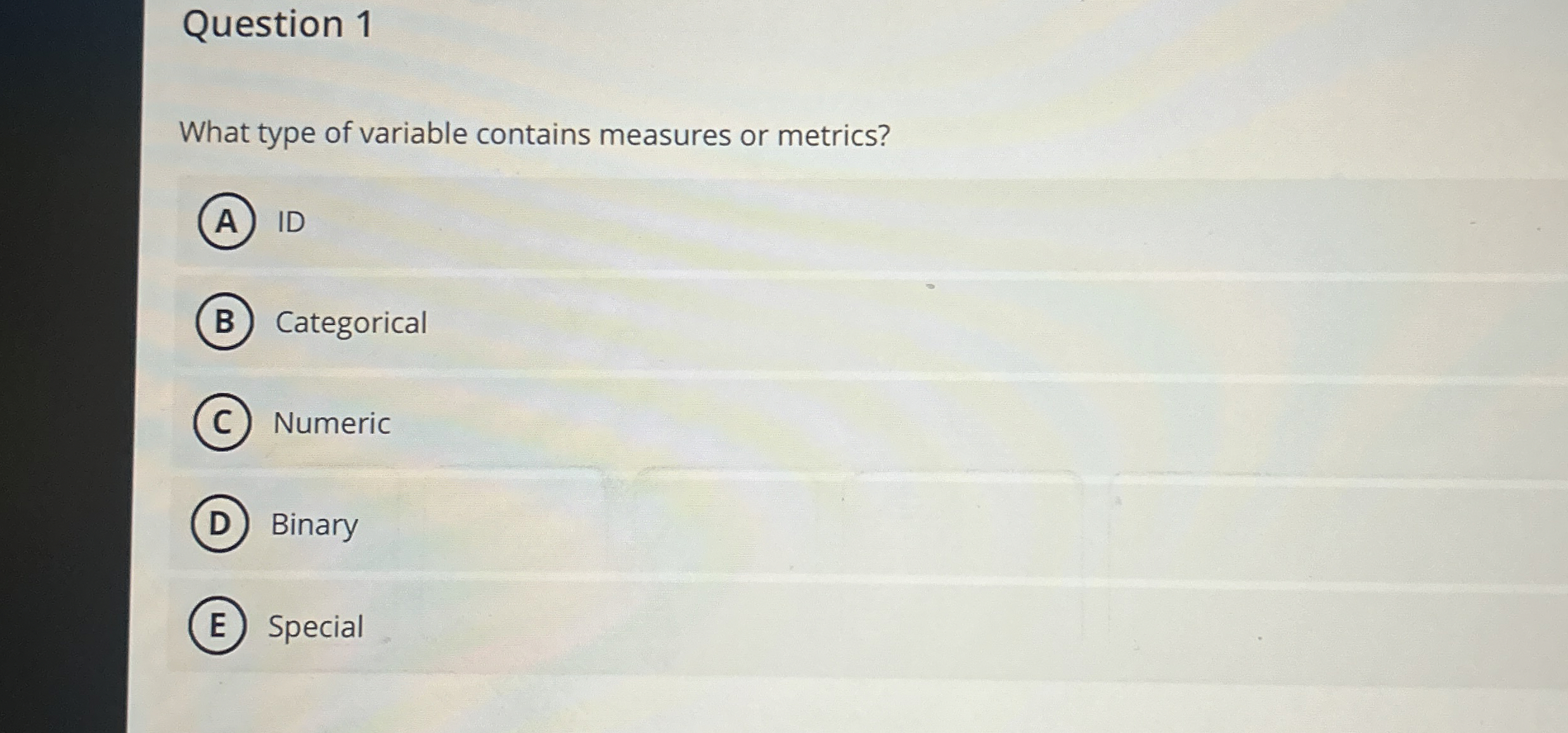Click the ID answer text
This screenshot has height=733, width=1568.
point(289,222)
